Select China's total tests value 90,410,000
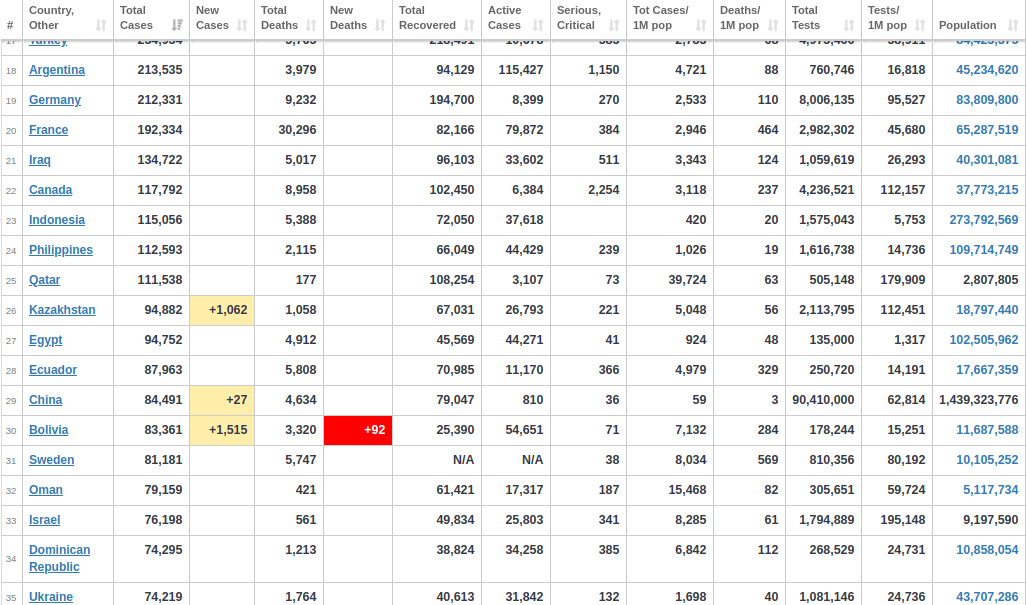This screenshot has width=1027, height=605. pyautogui.click(x=823, y=400)
